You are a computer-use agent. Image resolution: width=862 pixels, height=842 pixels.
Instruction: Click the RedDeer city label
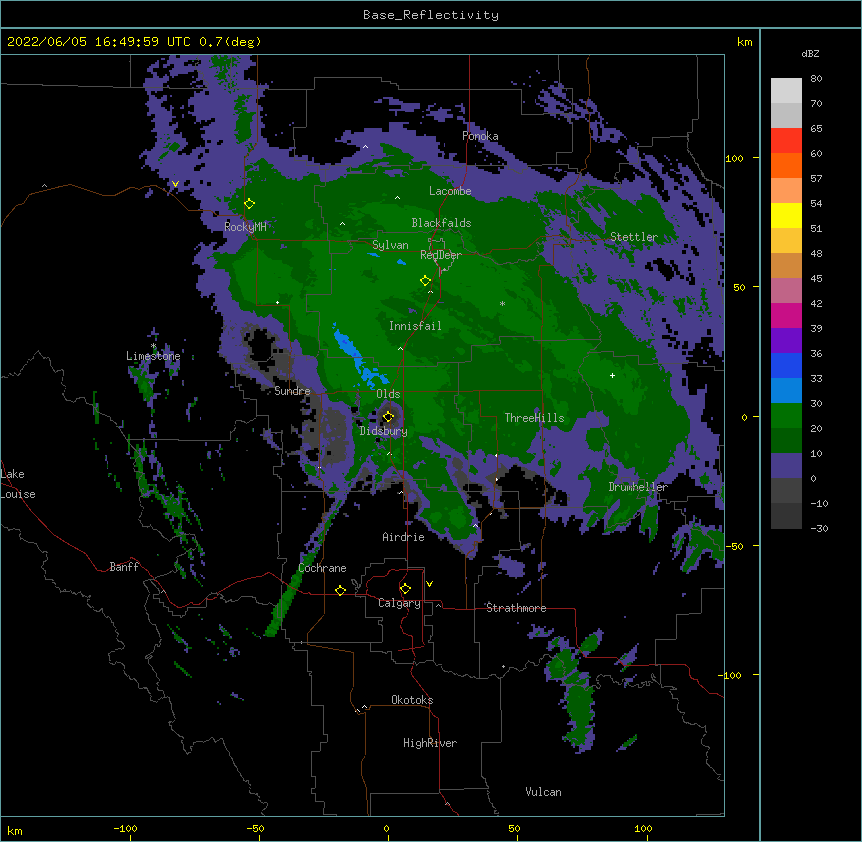pyautogui.click(x=441, y=255)
